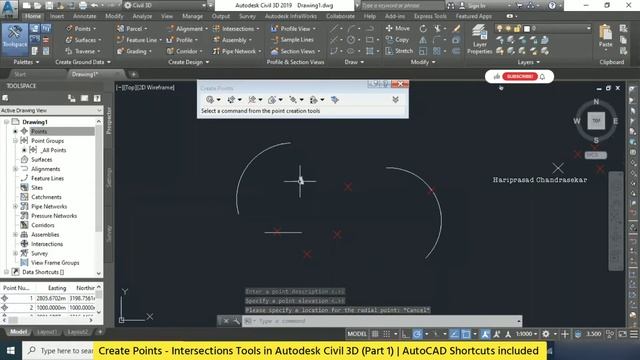
Task: Click the Undo arrow in quick access toolbar
Action: click(x=94, y=5)
